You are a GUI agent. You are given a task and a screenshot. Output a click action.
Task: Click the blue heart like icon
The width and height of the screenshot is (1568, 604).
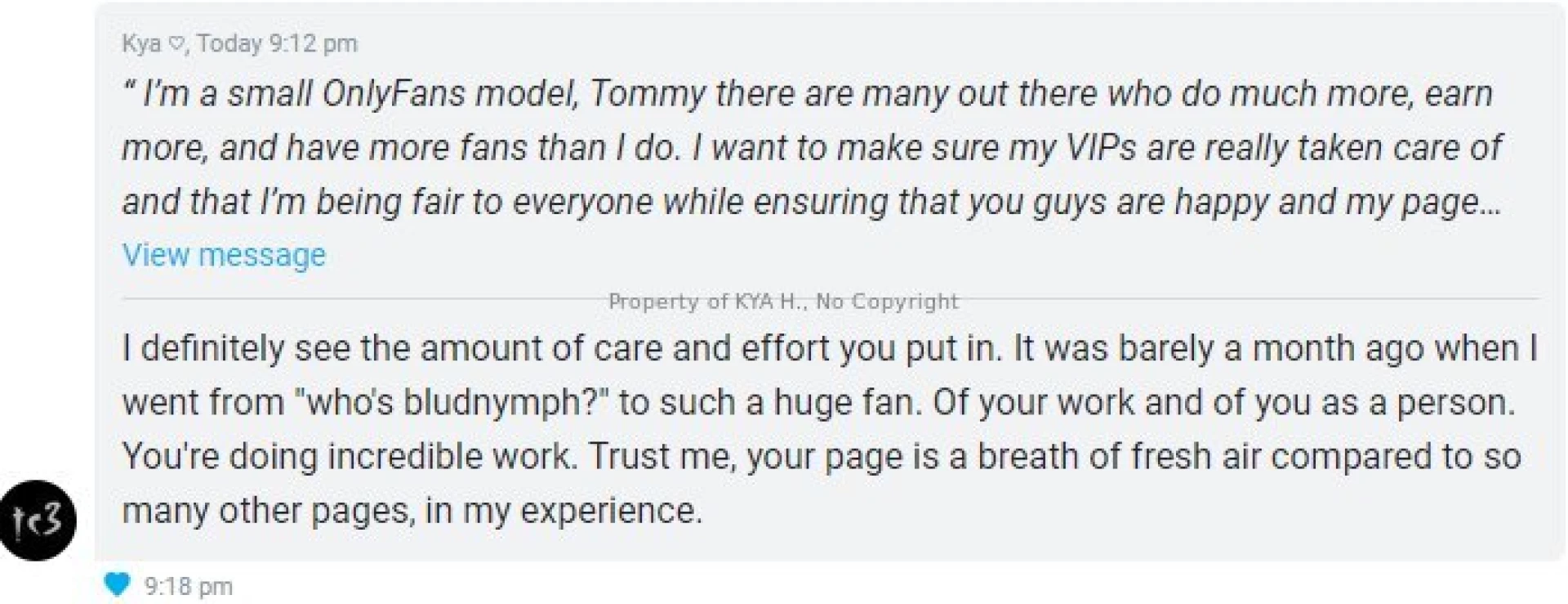pos(118,584)
